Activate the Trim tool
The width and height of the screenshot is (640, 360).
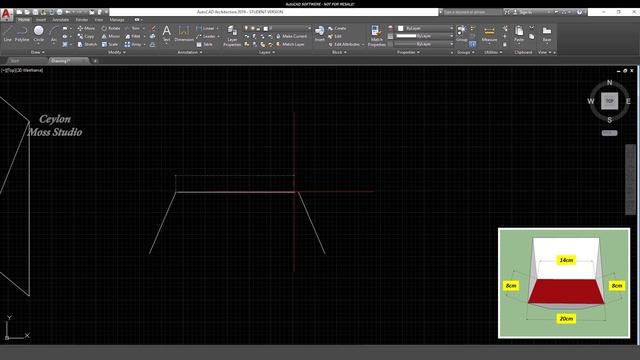point(133,28)
